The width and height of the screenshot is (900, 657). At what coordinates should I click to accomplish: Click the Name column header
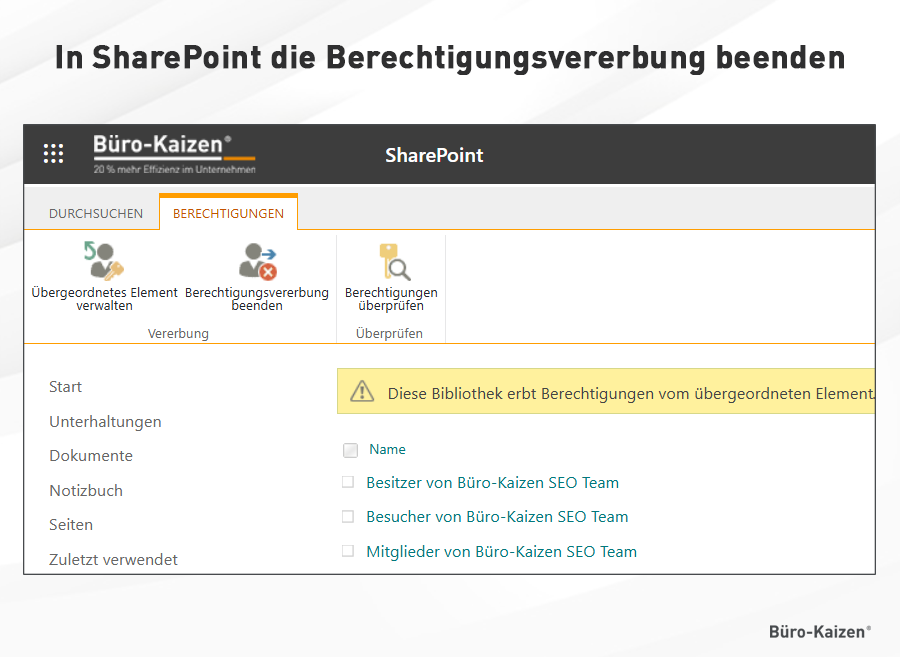(x=387, y=449)
